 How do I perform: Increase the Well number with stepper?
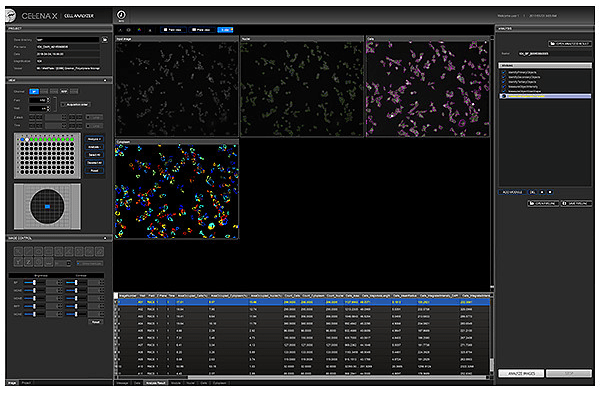(x=48, y=107)
